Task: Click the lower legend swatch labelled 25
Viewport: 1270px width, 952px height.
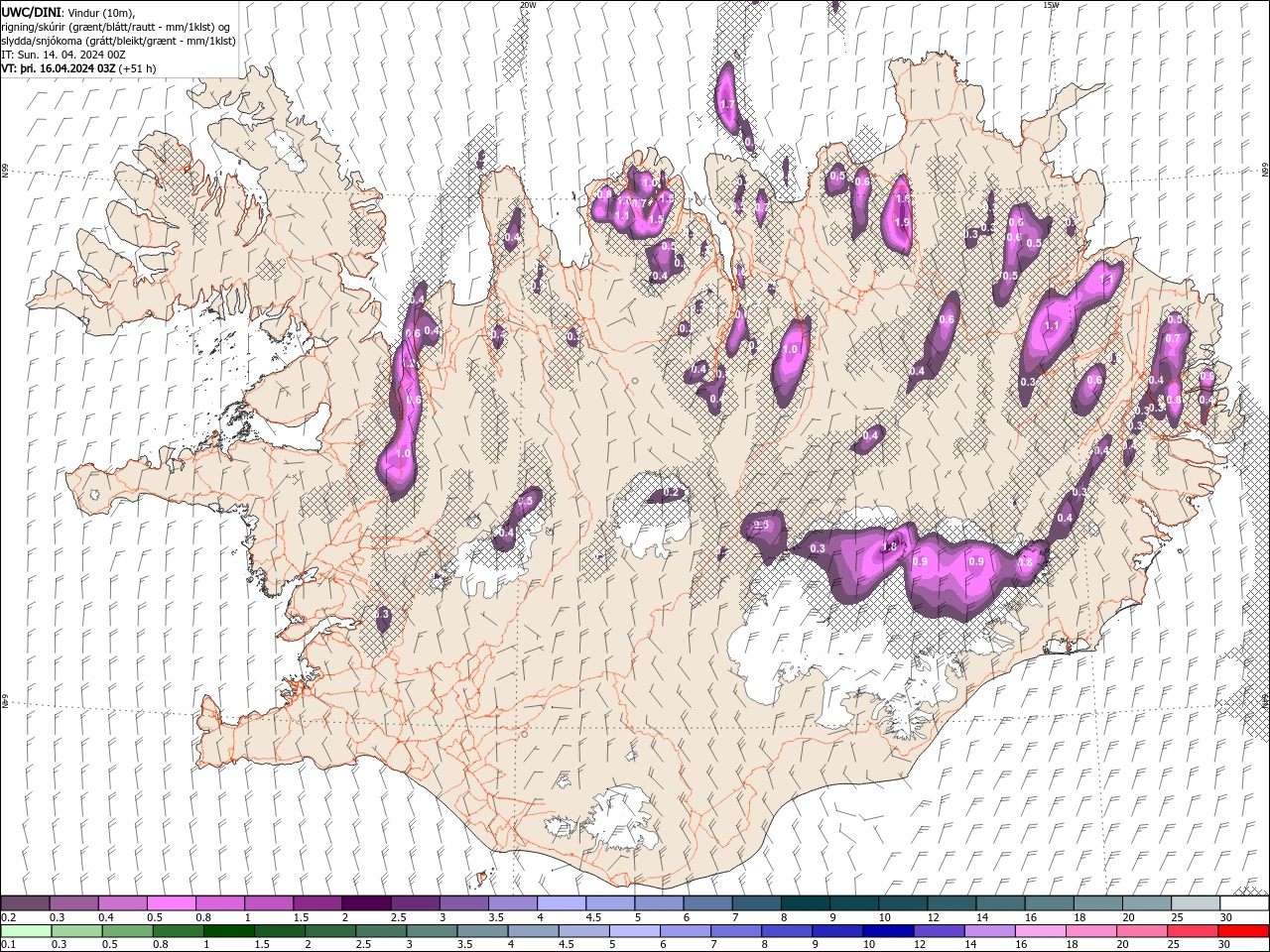Action: pos(1193,931)
